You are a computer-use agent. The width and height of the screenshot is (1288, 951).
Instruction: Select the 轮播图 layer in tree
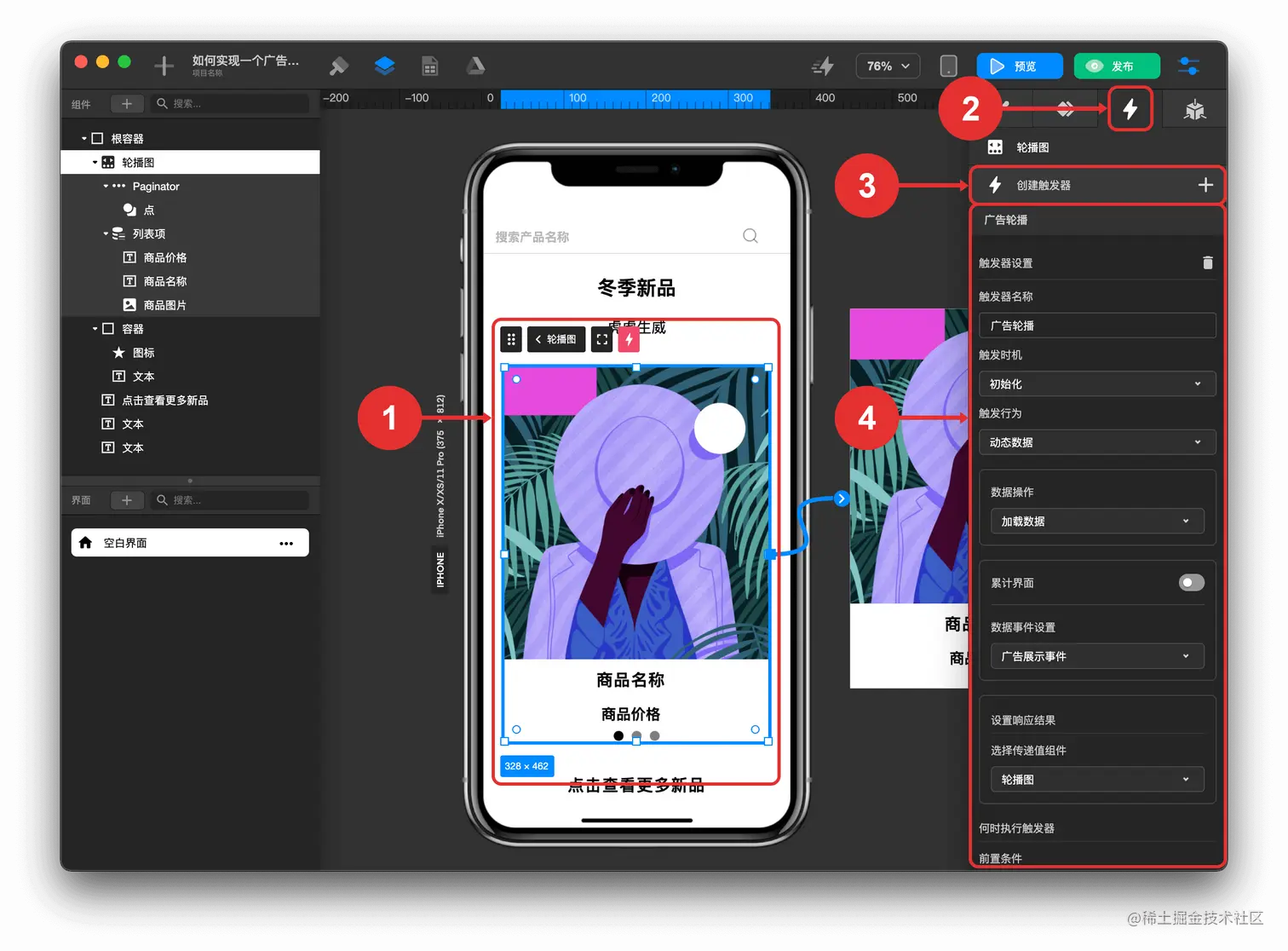click(191, 162)
